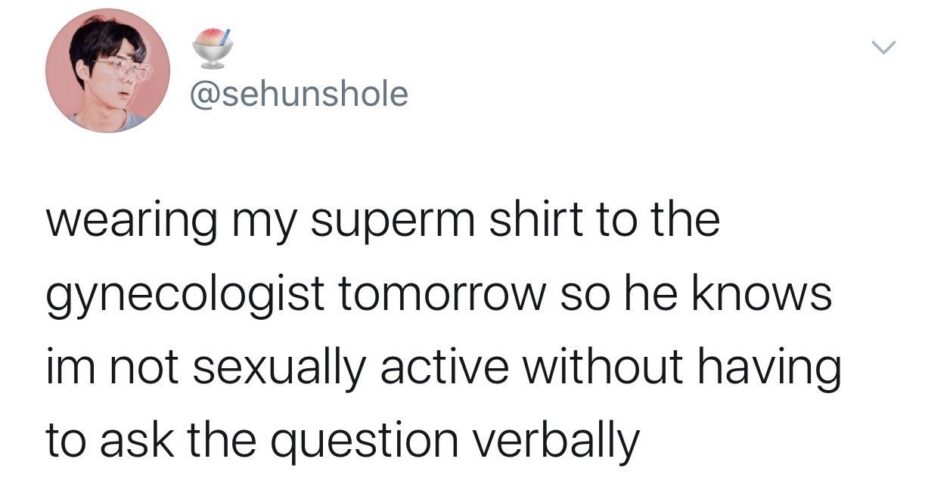The image size is (925, 496).
Task: Click the word "ask" in the last line
Action: [x=124, y=439]
